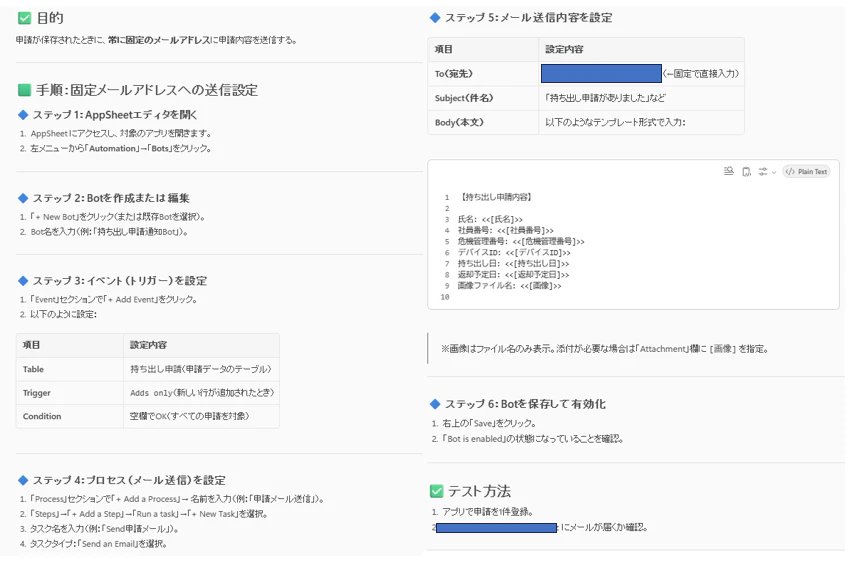This screenshot has height=562, width=856.
Task: Click the Subject(件名) row in the mail table
Action: (x=586, y=98)
